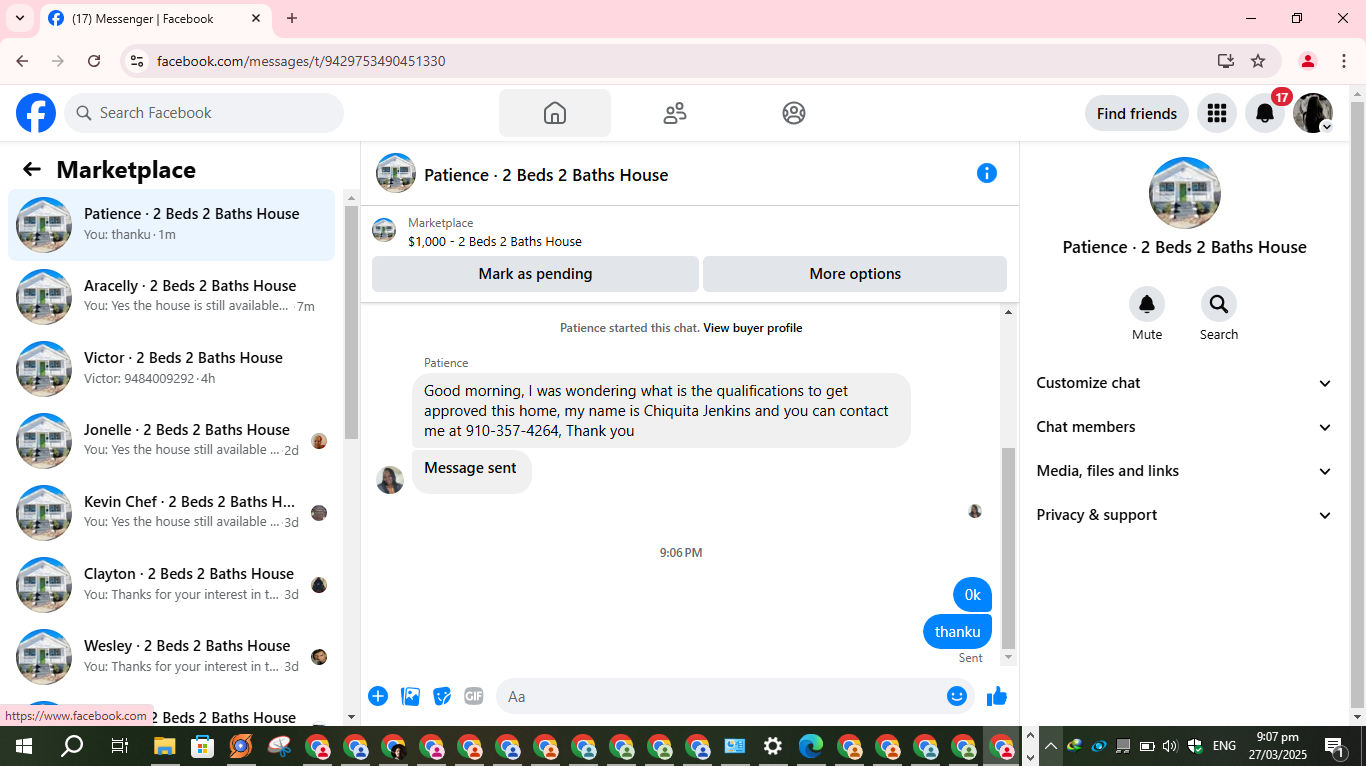This screenshot has width=1366, height=766.
Task: Open the Facebook Home tab
Action: coord(555,113)
